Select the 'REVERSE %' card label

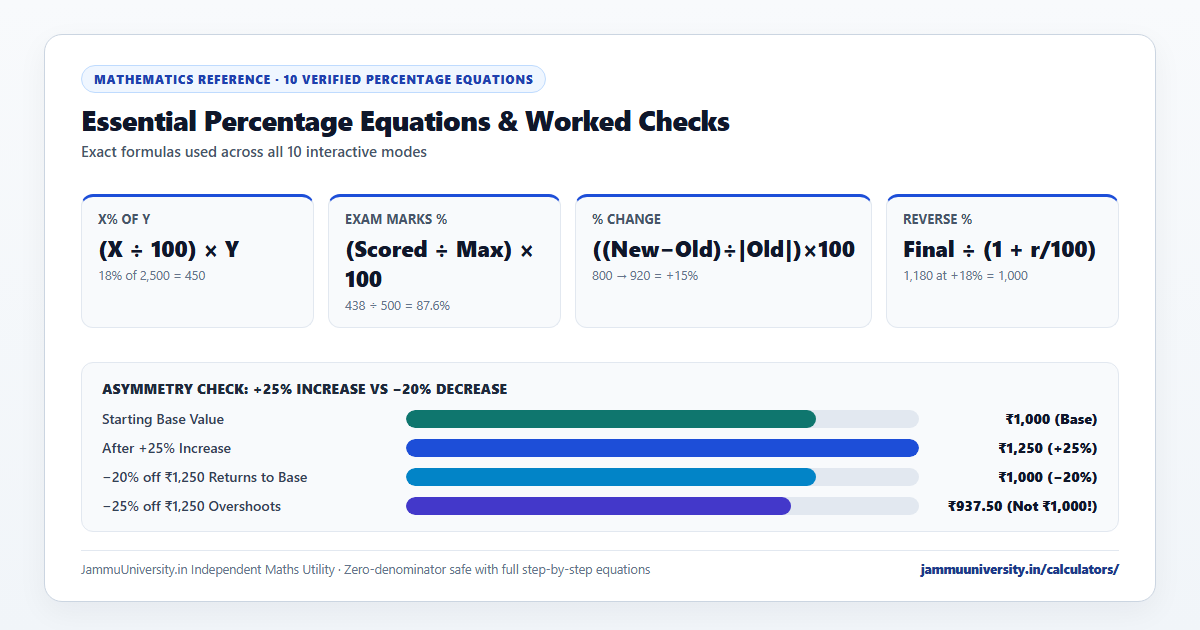tap(937, 219)
